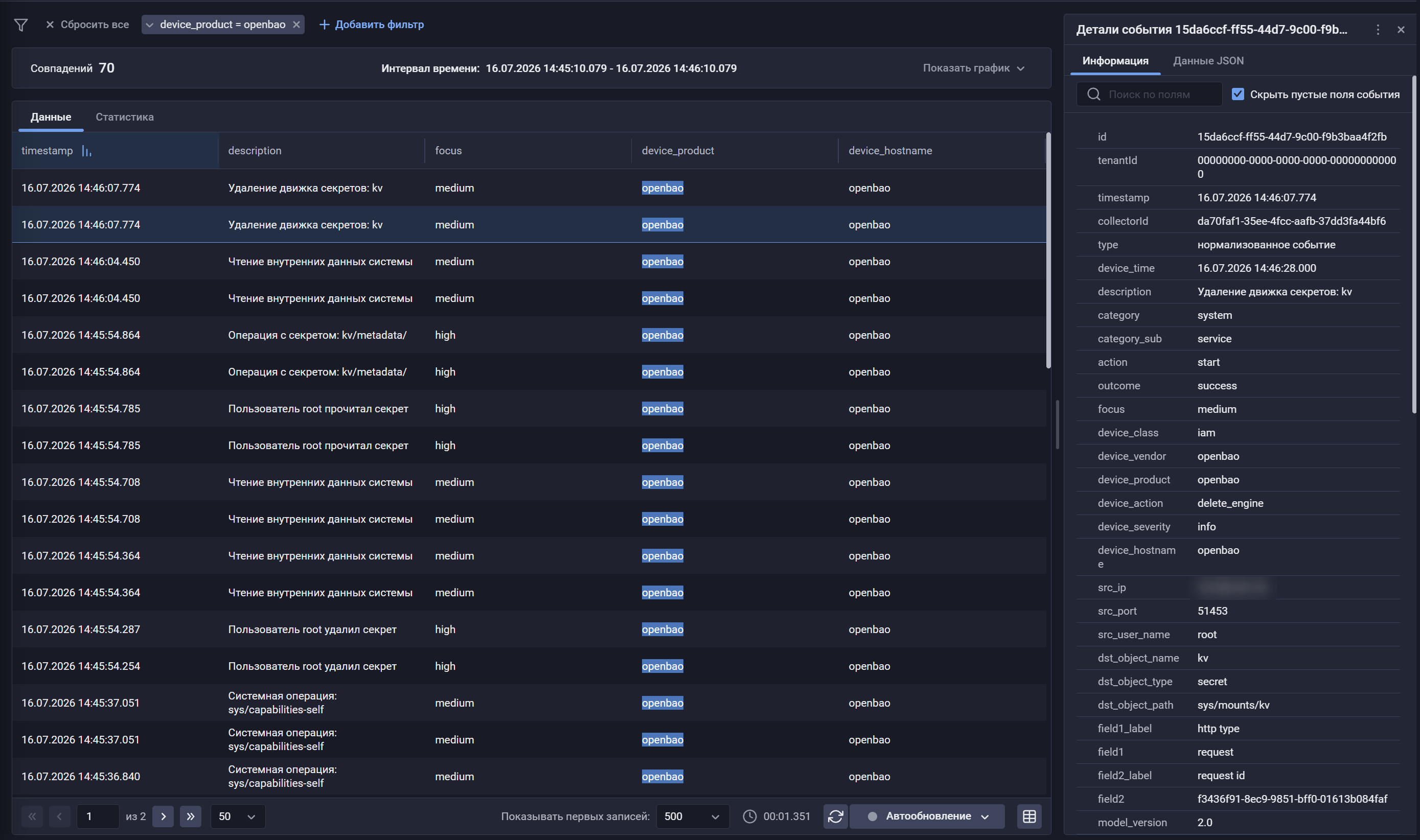Expand the device_product = openbao filter chevron
This screenshot has height=840, width=1420.
click(x=149, y=25)
